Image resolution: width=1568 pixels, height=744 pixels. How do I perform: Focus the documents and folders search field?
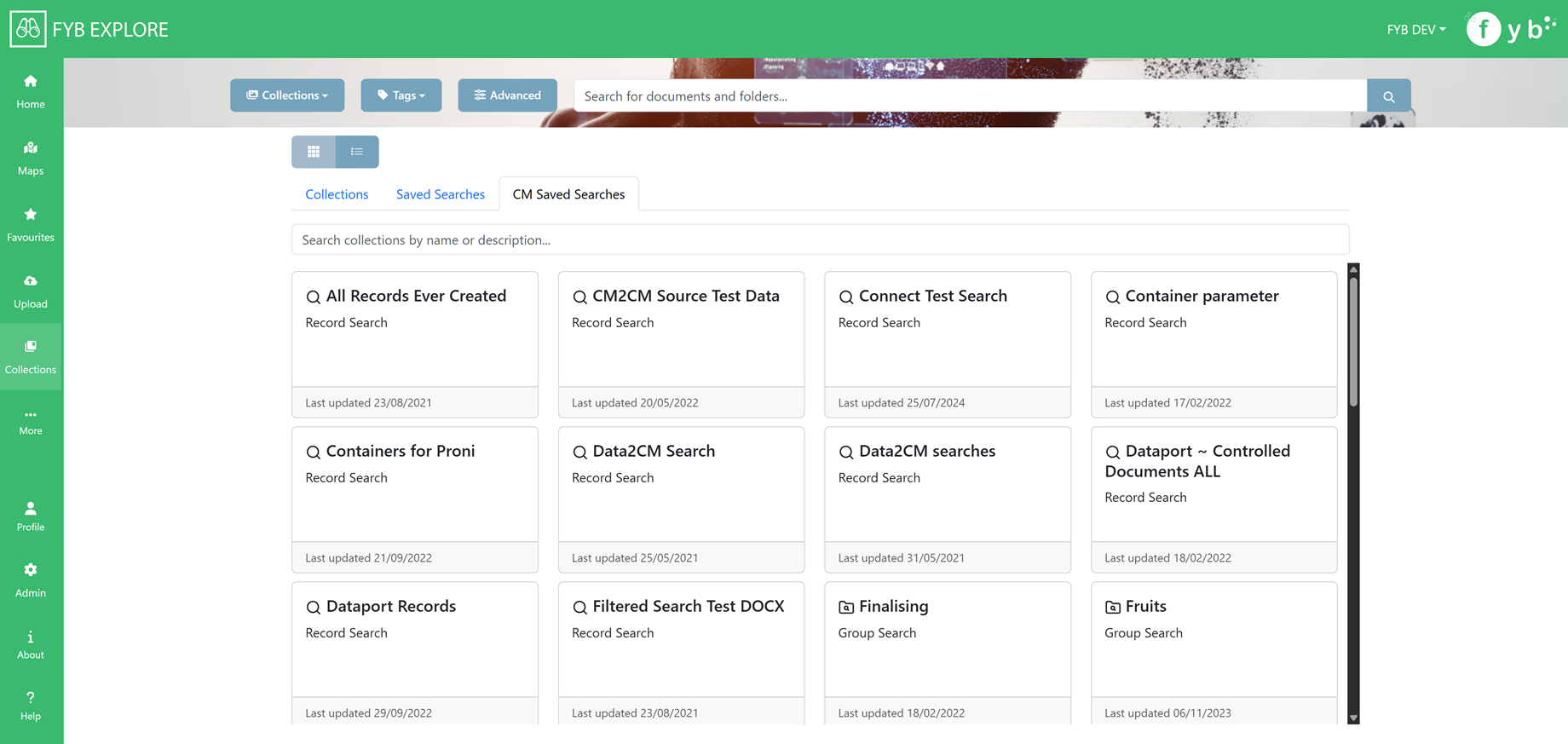click(971, 95)
